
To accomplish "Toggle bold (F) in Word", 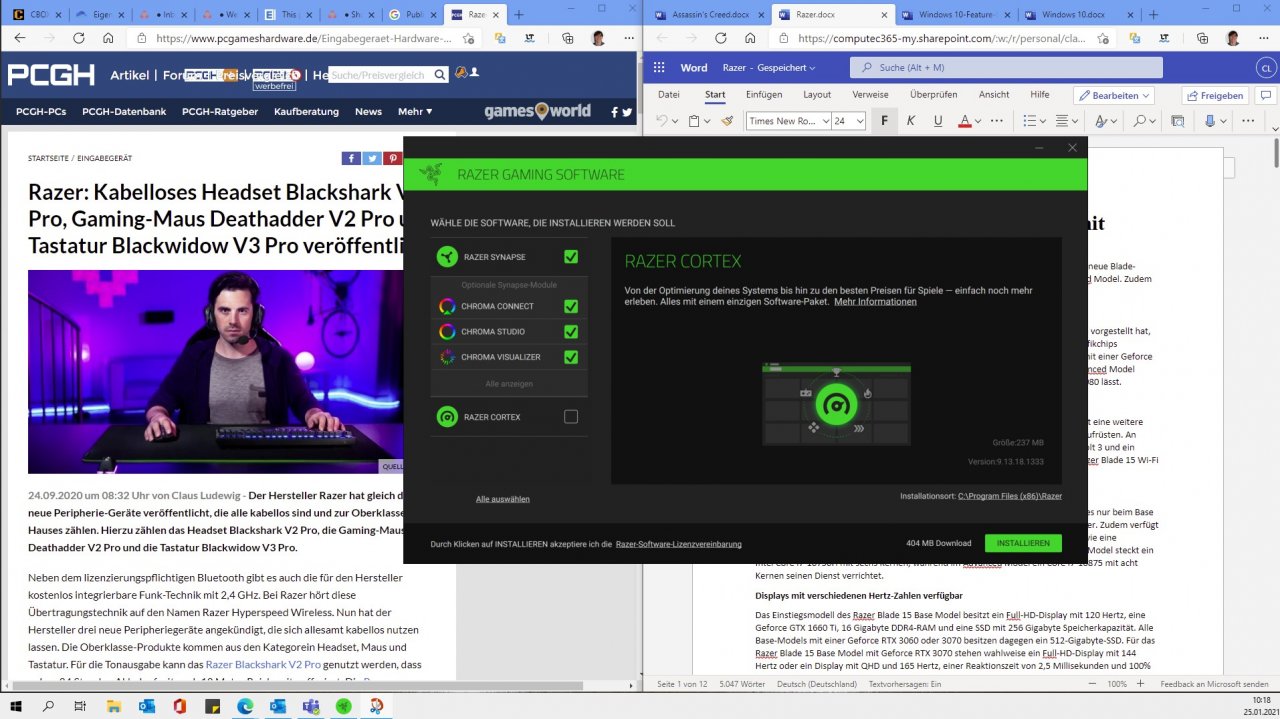I will [x=884, y=121].
